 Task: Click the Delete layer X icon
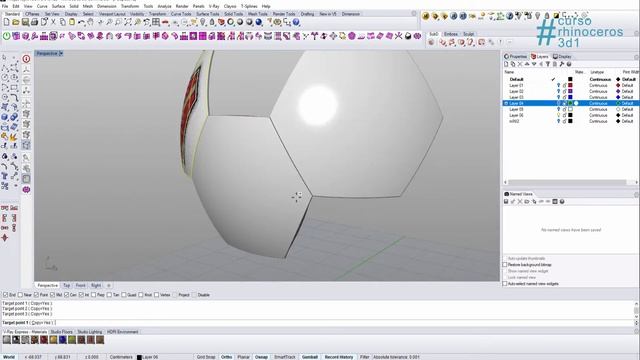pos(520,64)
